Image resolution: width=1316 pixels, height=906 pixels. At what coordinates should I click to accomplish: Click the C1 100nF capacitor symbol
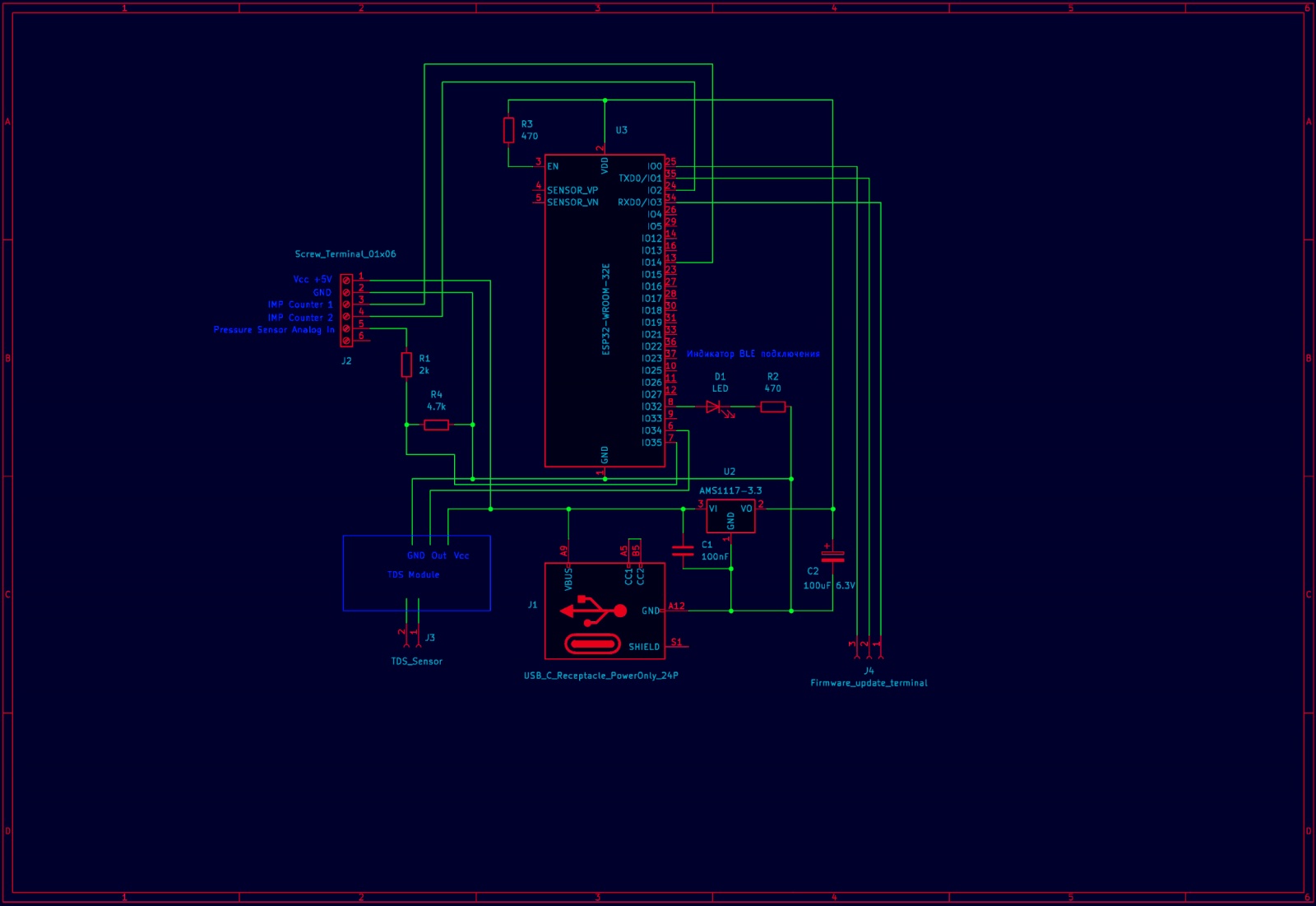(683, 551)
